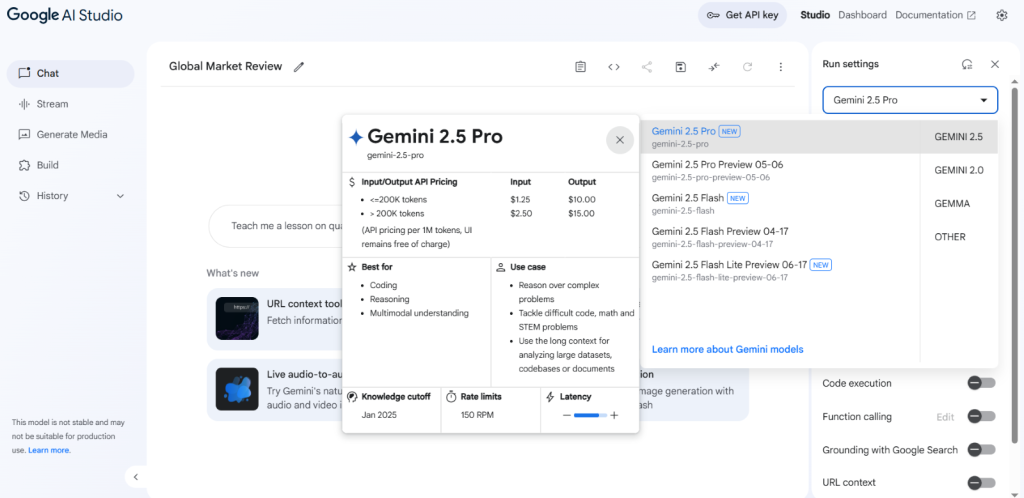1024x498 pixels.
Task: Expand the History section chevron
Action: tap(120, 196)
